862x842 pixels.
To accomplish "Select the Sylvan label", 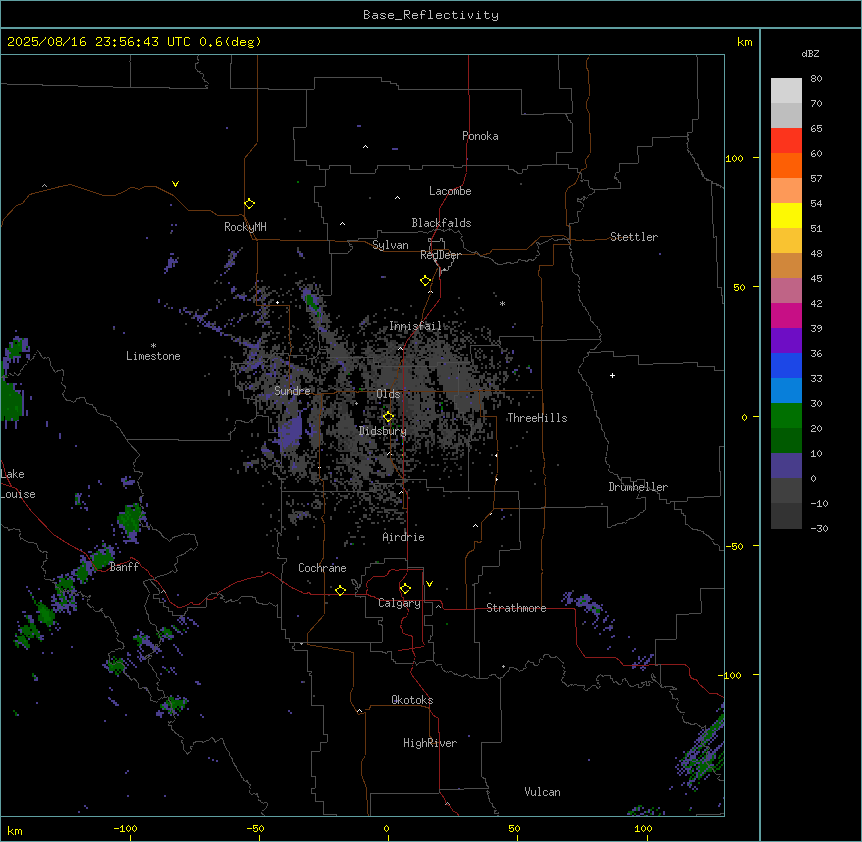I will 390,245.
